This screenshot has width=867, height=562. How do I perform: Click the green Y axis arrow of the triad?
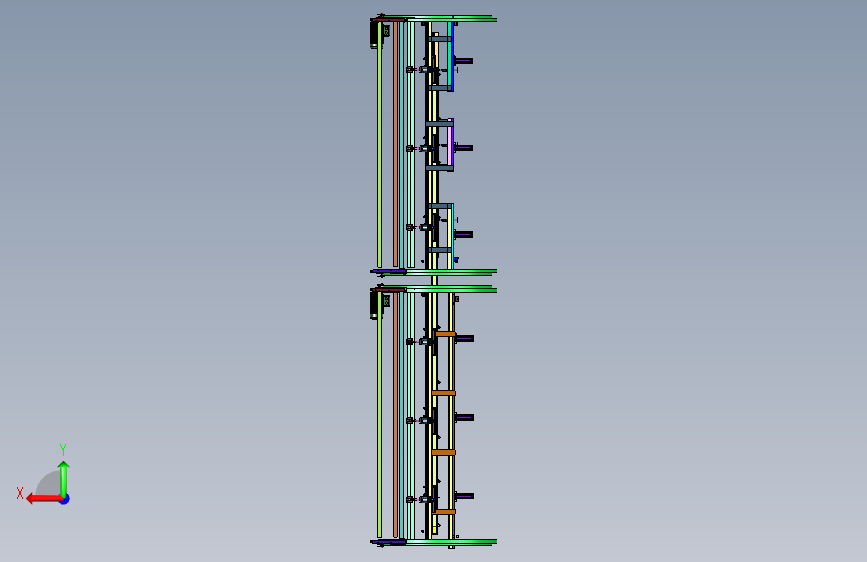click(64, 478)
